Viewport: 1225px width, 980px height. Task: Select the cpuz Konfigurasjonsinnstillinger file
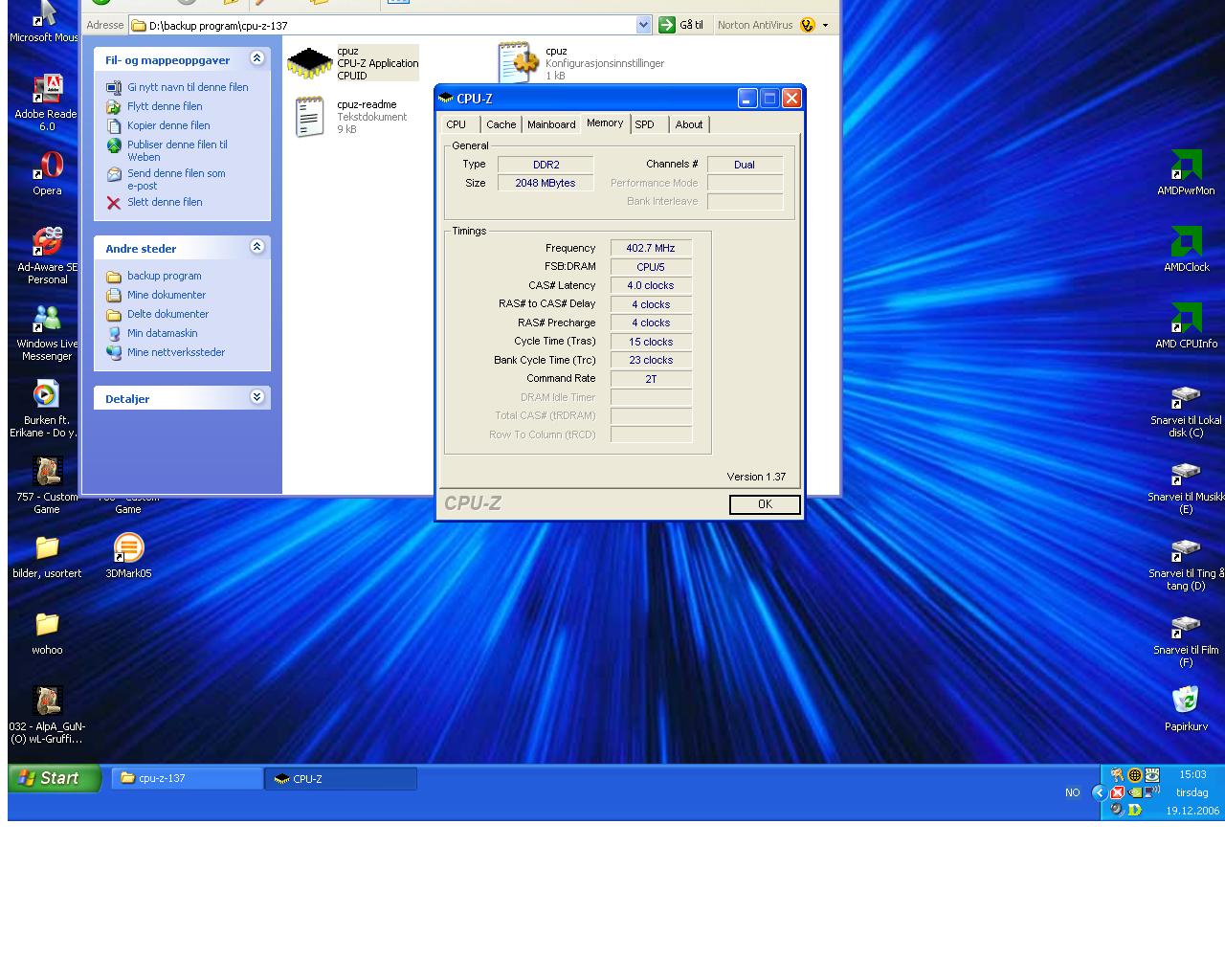pyautogui.click(x=581, y=63)
